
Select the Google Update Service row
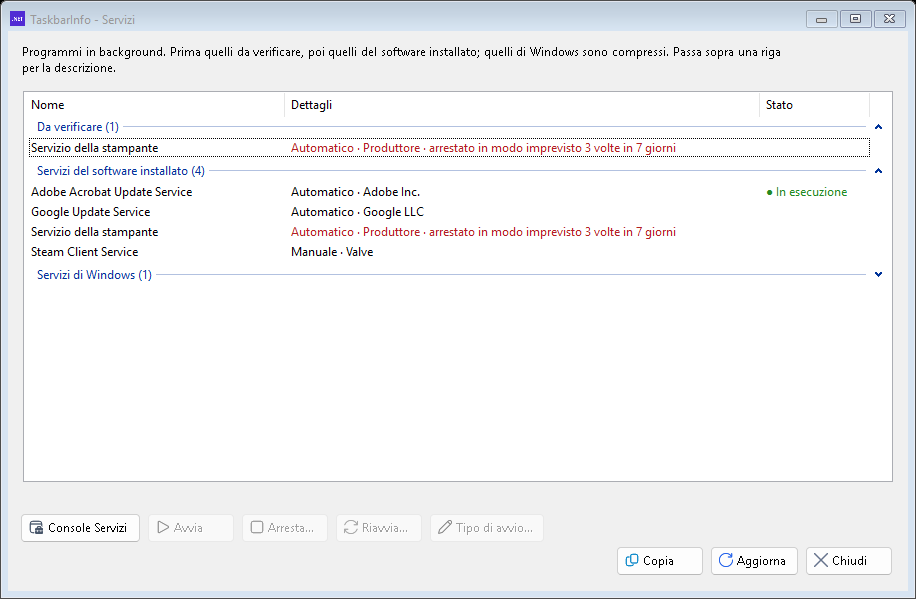coord(449,212)
